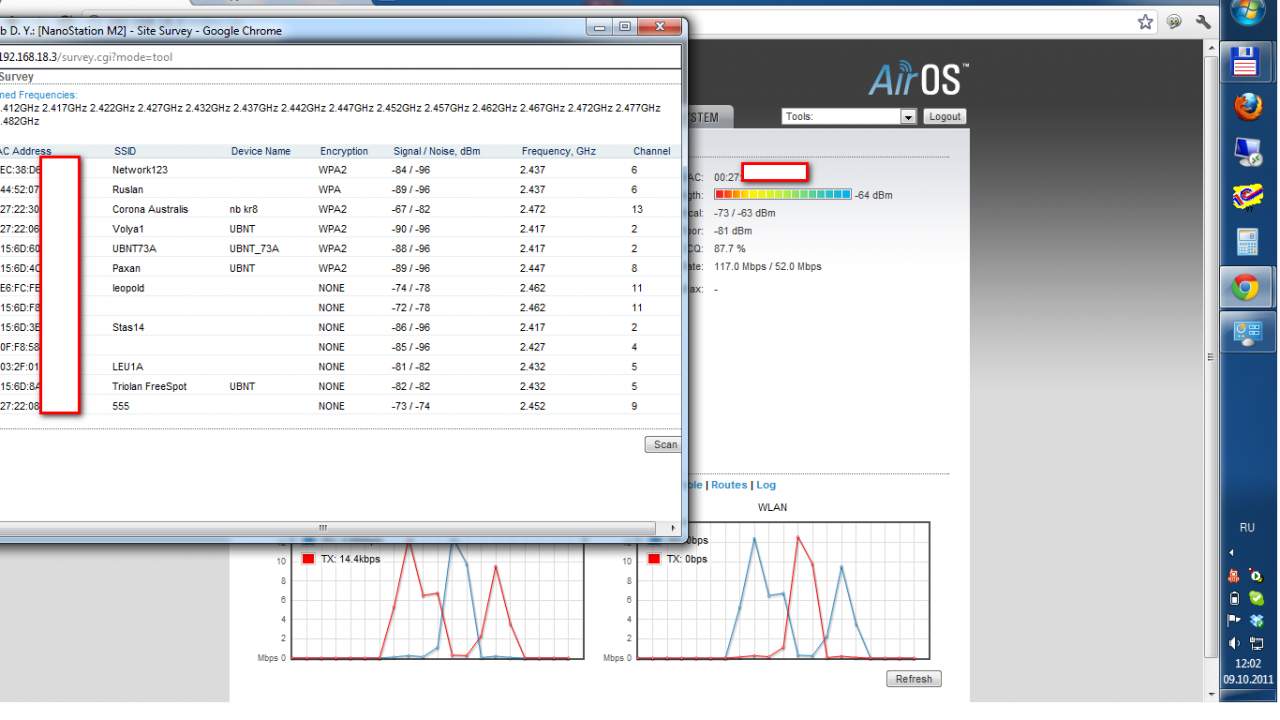
Task: Sort table by Encryption column header
Action: tap(344, 152)
